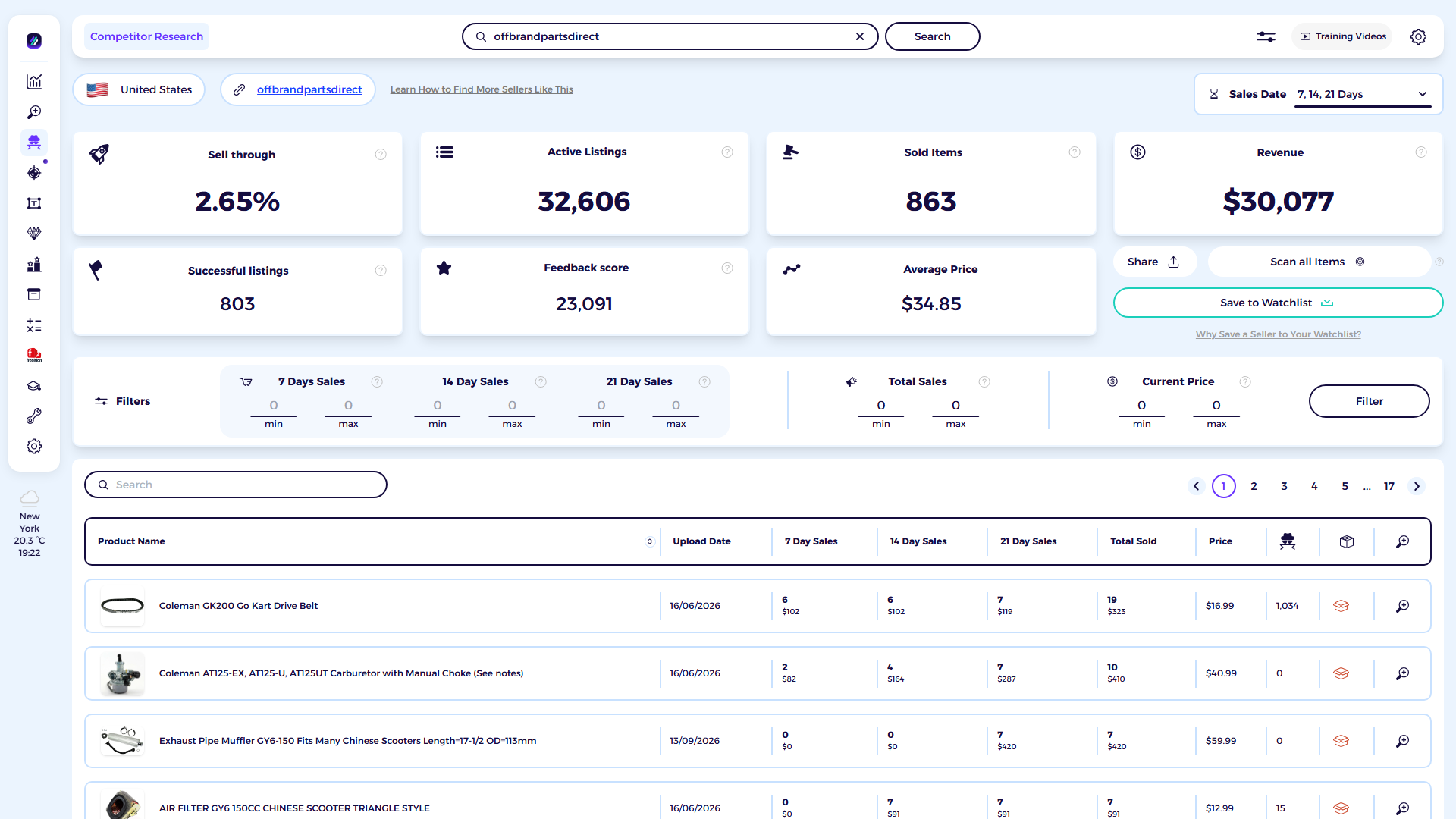The height and width of the screenshot is (819, 1456).
Task: Click the red box icon for Coleman GK200 row
Action: 1341,606
